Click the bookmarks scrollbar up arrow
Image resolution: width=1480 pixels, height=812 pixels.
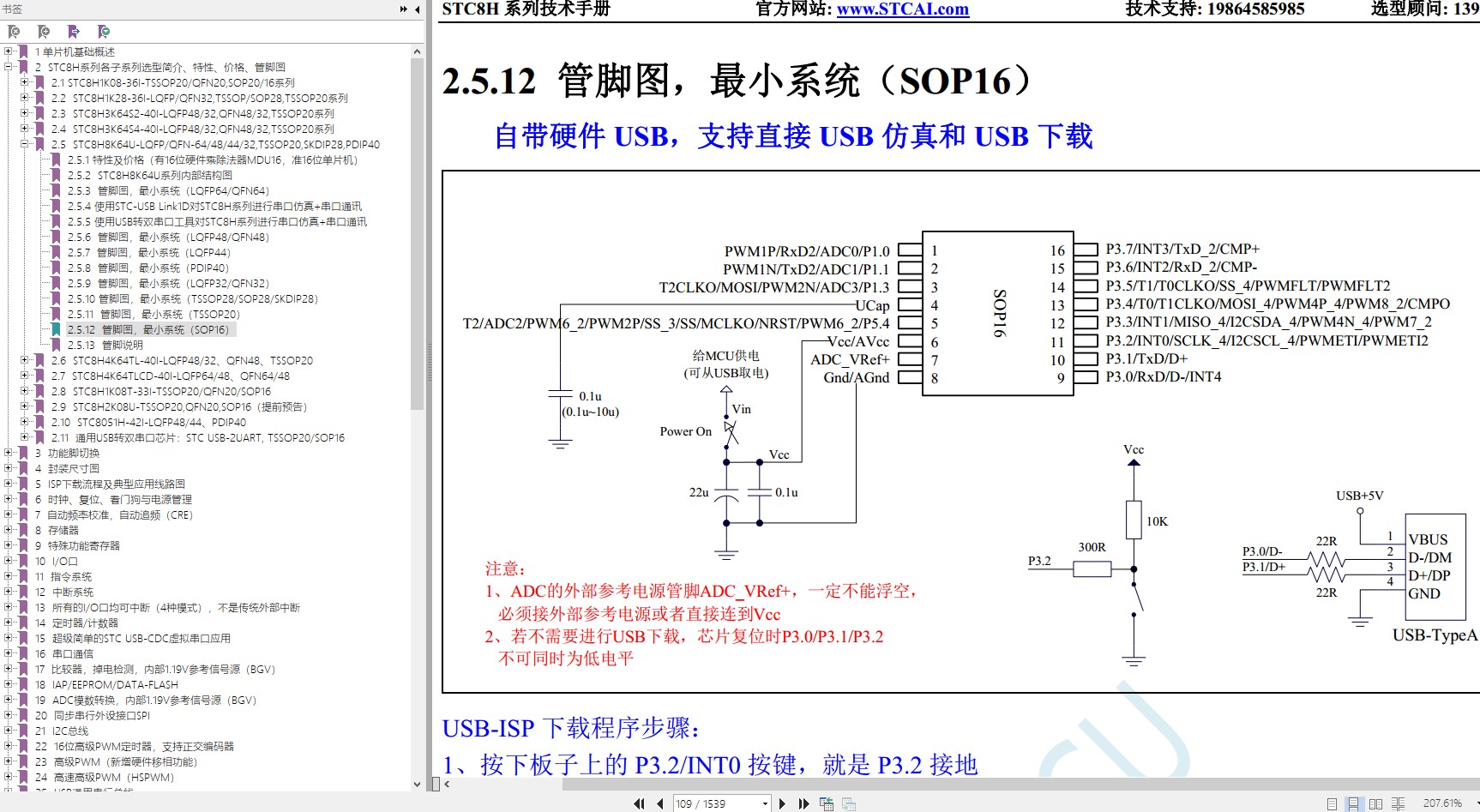tap(417, 51)
